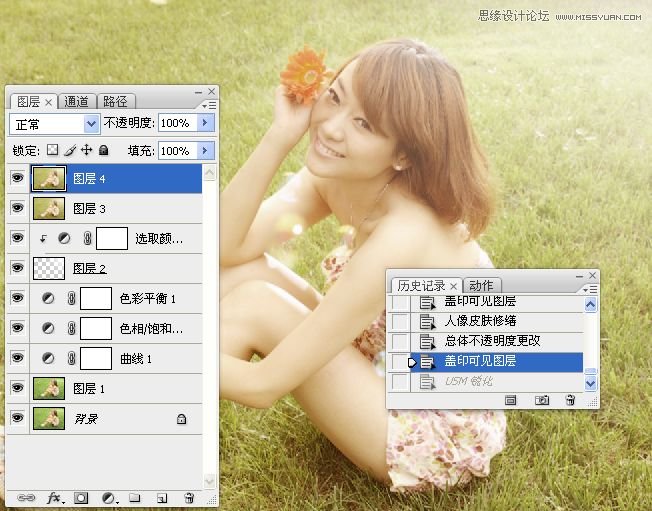Viewport: 652px width, 511px height.
Task: Enable lock transparent pixels icon
Action: [53, 150]
